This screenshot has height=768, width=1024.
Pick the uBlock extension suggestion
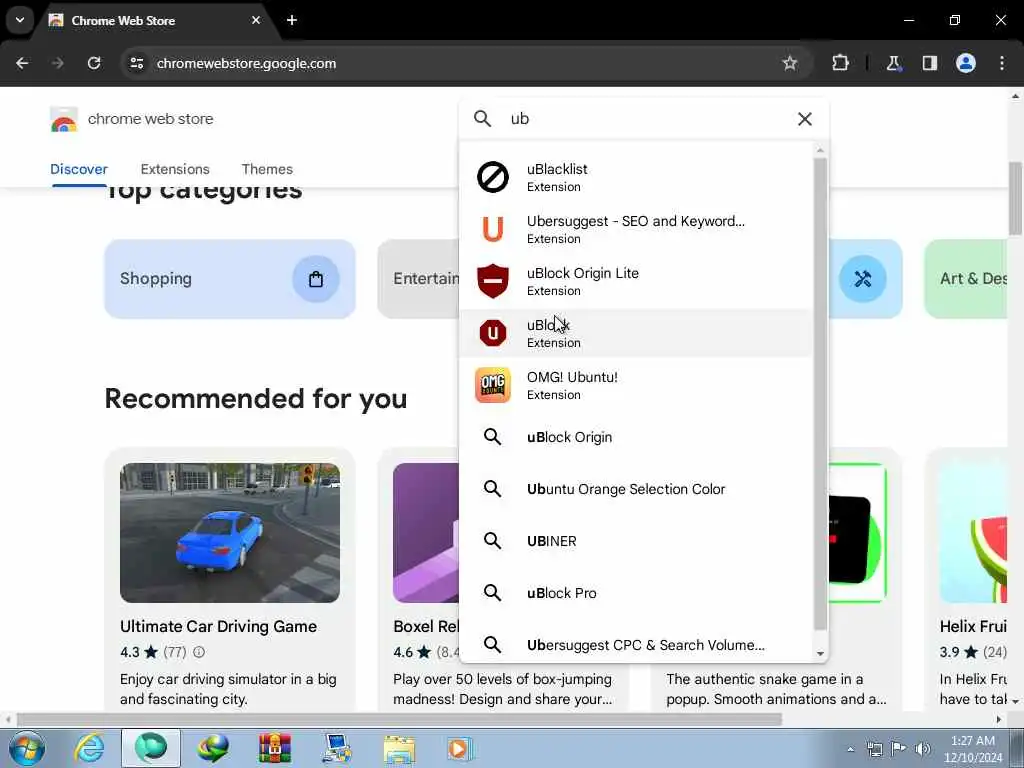(637, 333)
